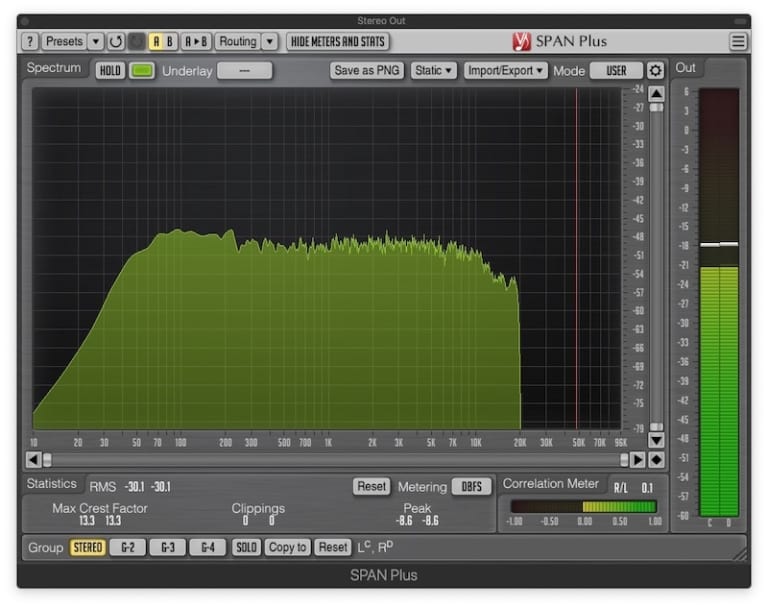
Task: Switch to the STEREO group tab
Action: [88, 547]
